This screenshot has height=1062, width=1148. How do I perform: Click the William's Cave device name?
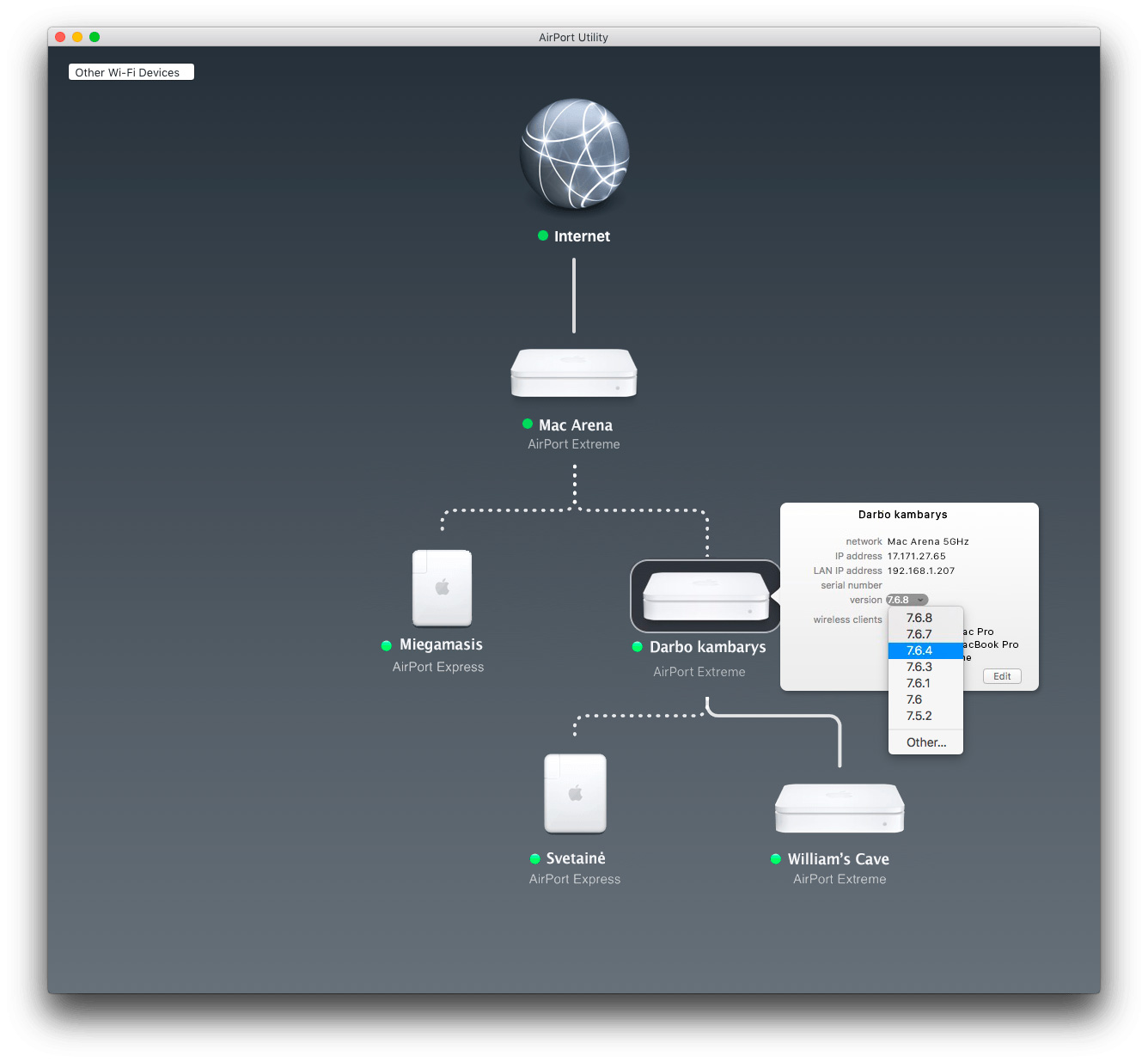(x=839, y=859)
